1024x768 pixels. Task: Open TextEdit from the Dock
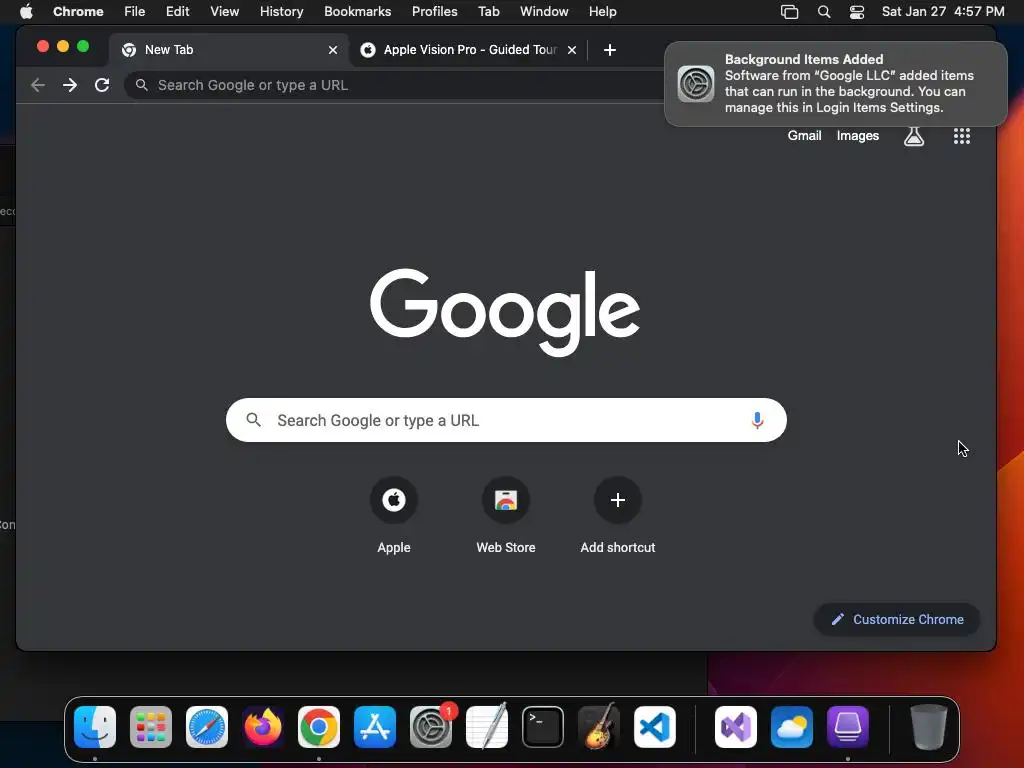487,727
